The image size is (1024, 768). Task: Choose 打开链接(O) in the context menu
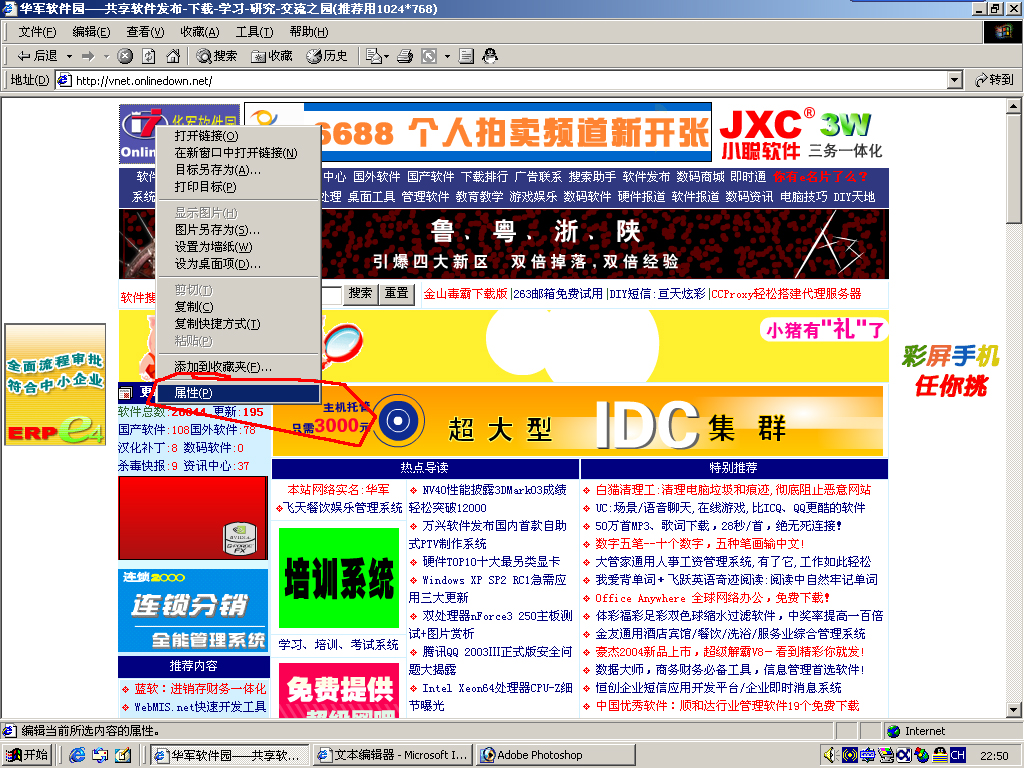238,136
